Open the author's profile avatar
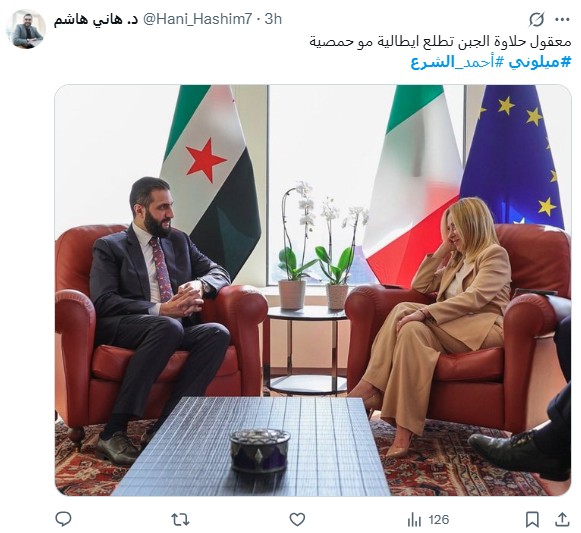This screenshot has height=533, width=581. click(26, 29)
